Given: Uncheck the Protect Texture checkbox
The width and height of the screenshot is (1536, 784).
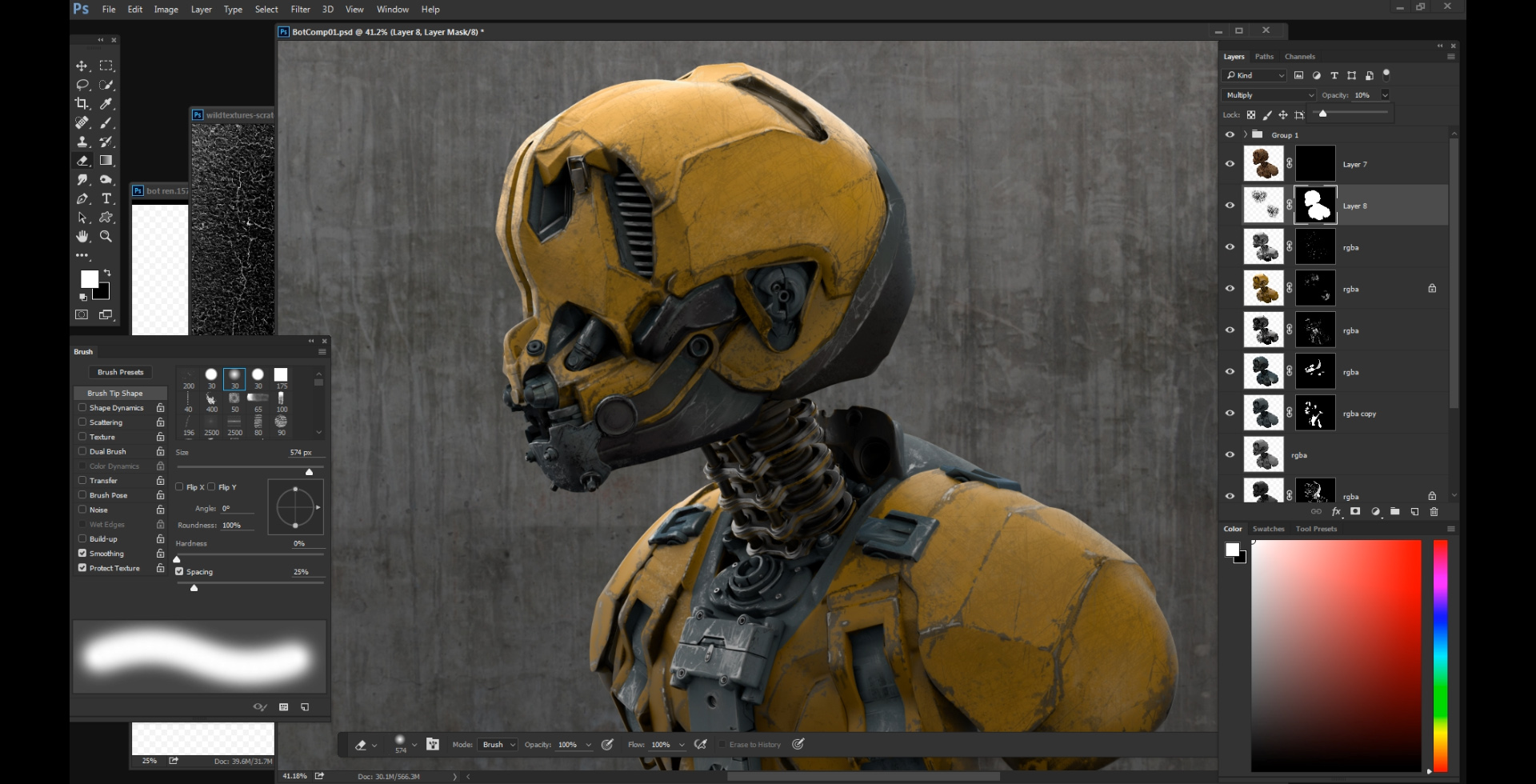Looking at the screenshot, I should [x=82, y=567].
